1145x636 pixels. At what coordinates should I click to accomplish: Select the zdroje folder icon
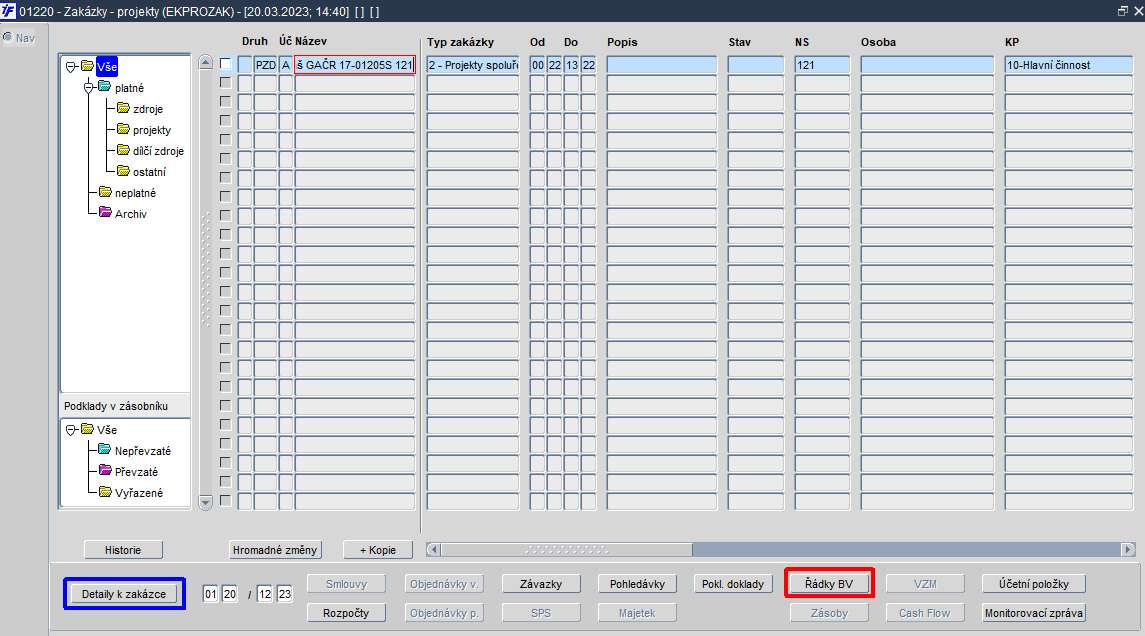pos(123,108)
